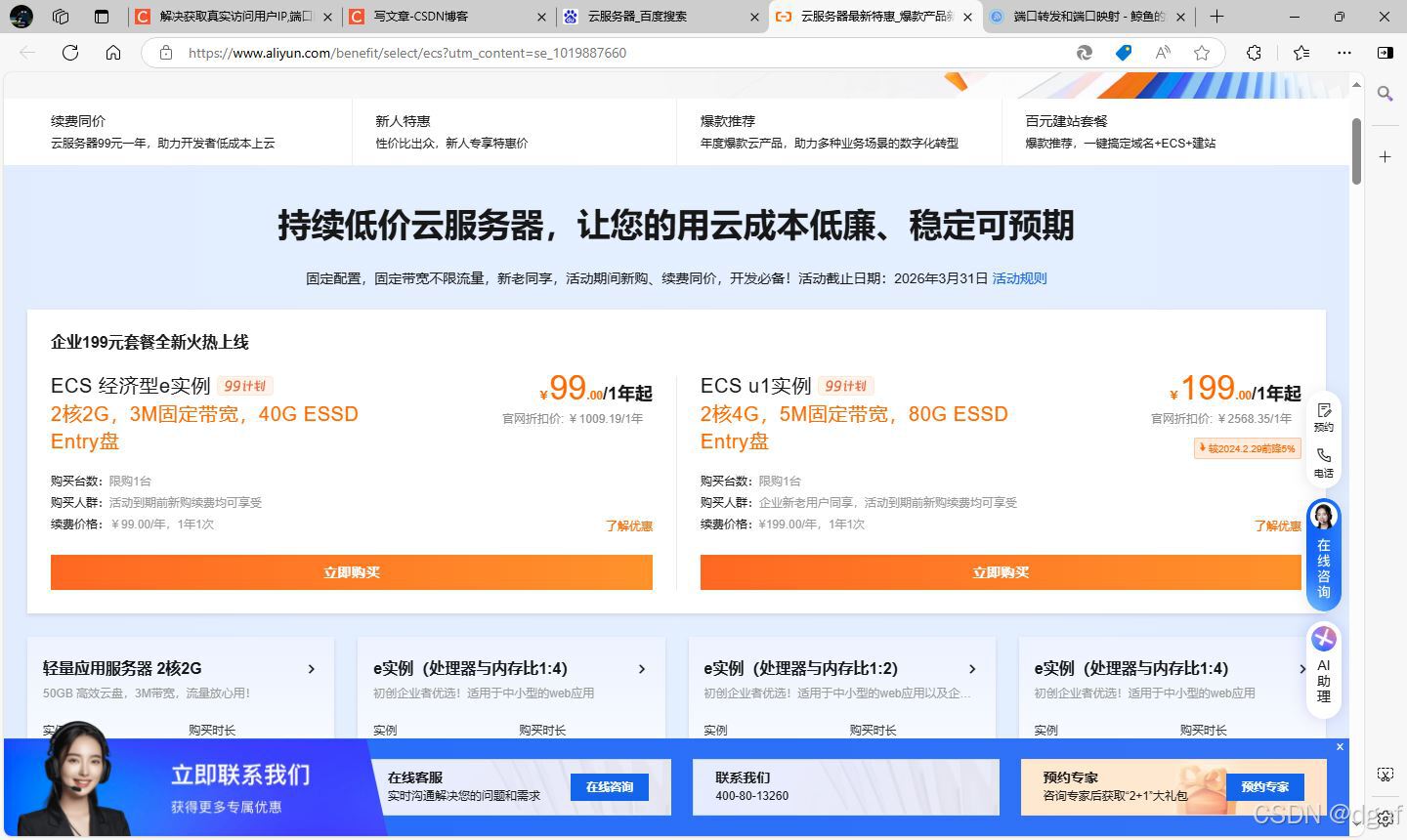Screen dimensions: 1407x840
Task: Click the browser home icon
Action: coord(112,53)
